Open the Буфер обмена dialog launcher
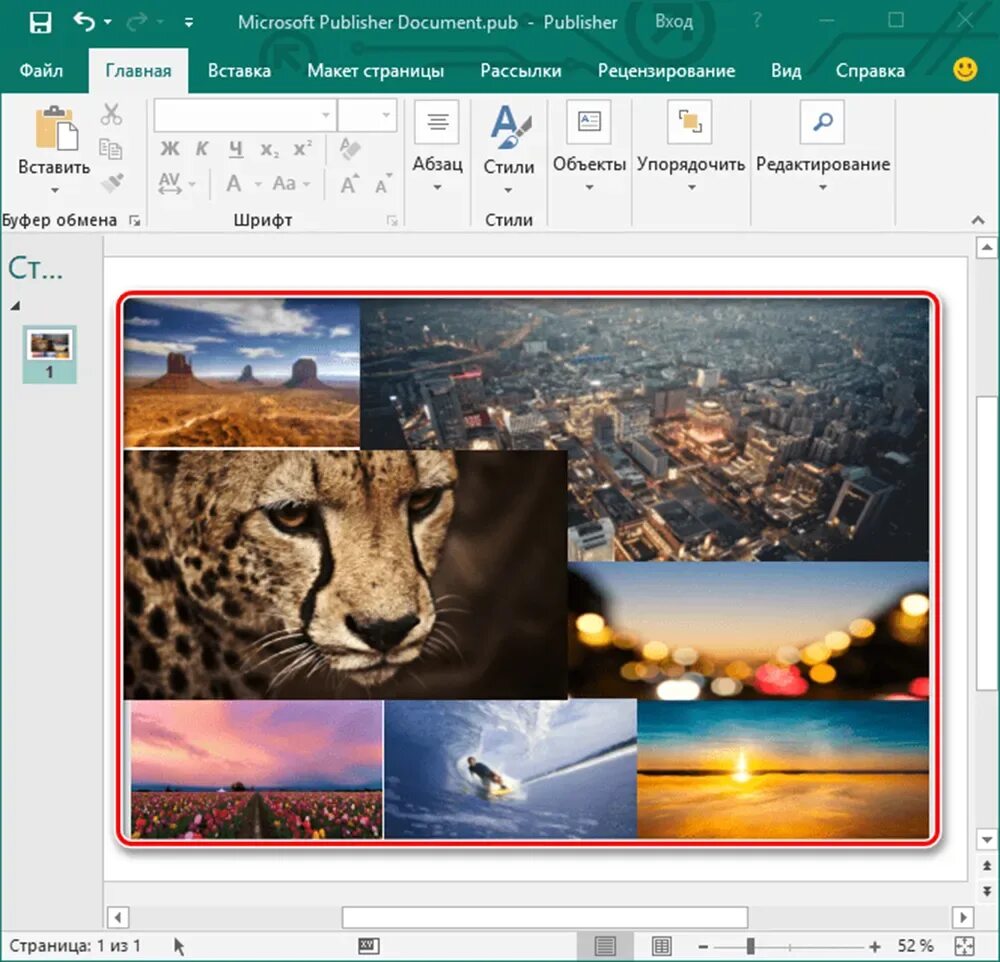This screenshot has height=962, width=1000. [135, 221]
